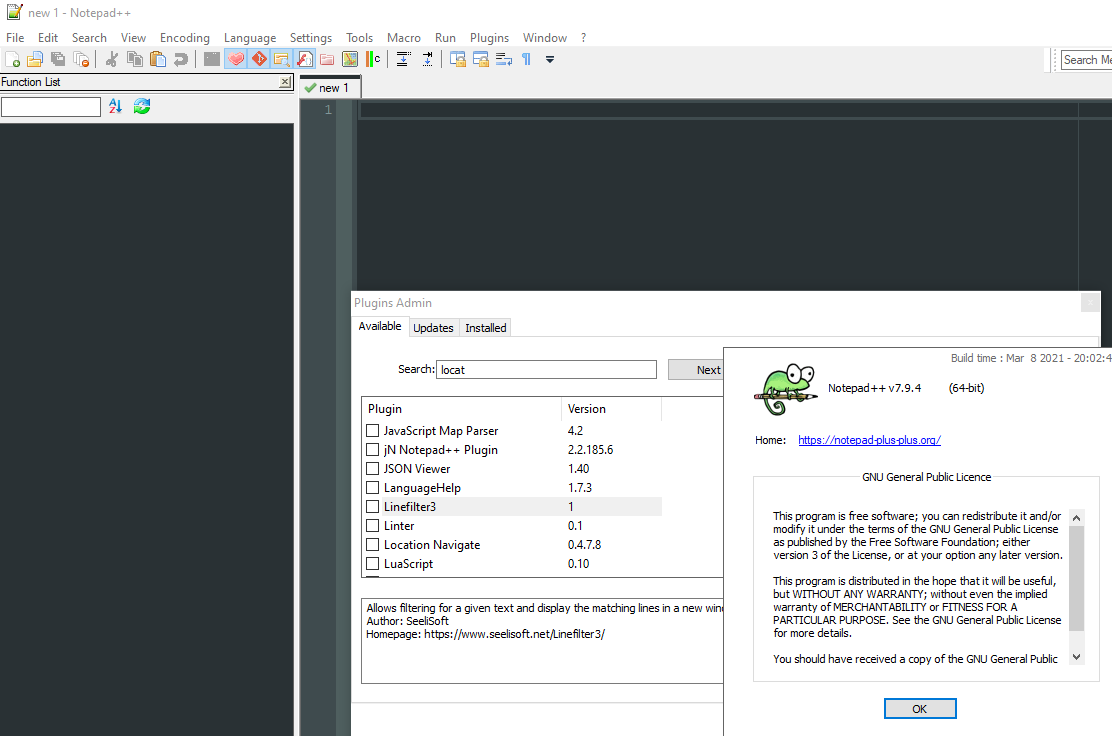1112x736 pixels.
Task: Switch to the Updates tab
Action: tap(433, 328)
